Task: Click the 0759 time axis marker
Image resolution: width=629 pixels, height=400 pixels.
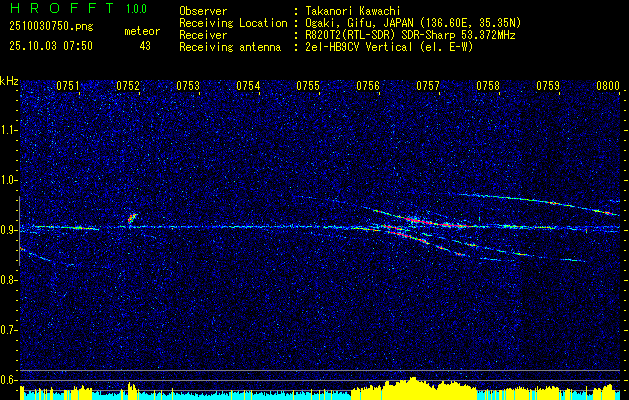Action: click(548, 86)
